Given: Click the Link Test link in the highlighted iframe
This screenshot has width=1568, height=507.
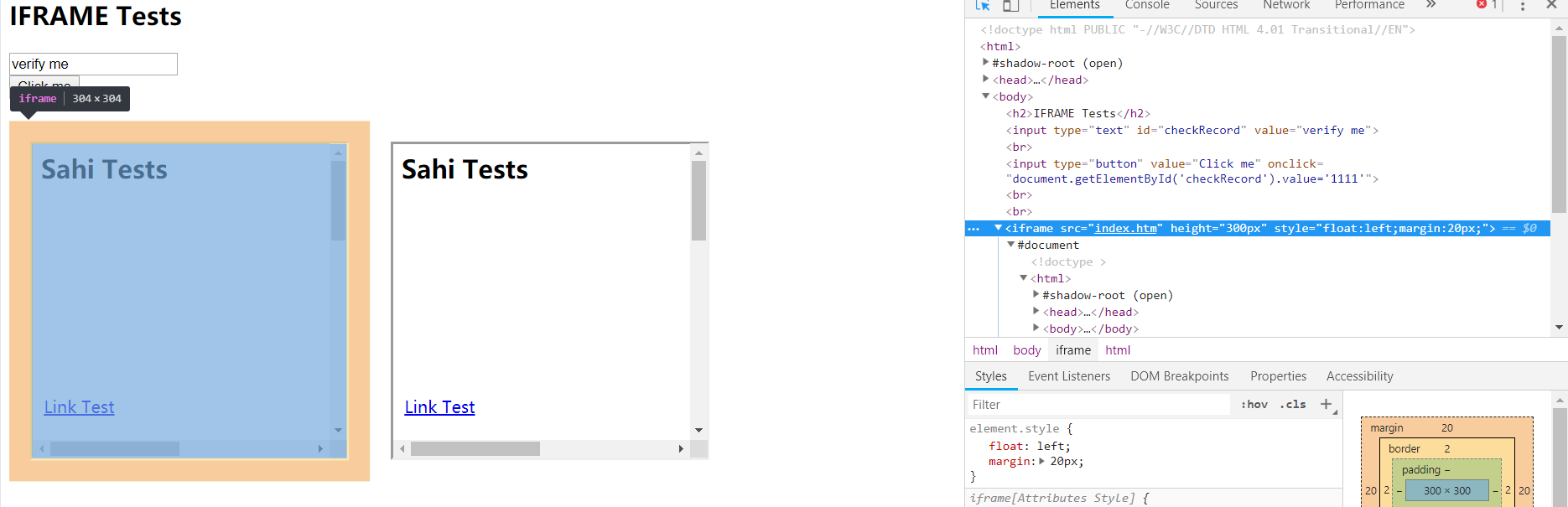Looking at the screenshot, I should (x=79, y=407).
